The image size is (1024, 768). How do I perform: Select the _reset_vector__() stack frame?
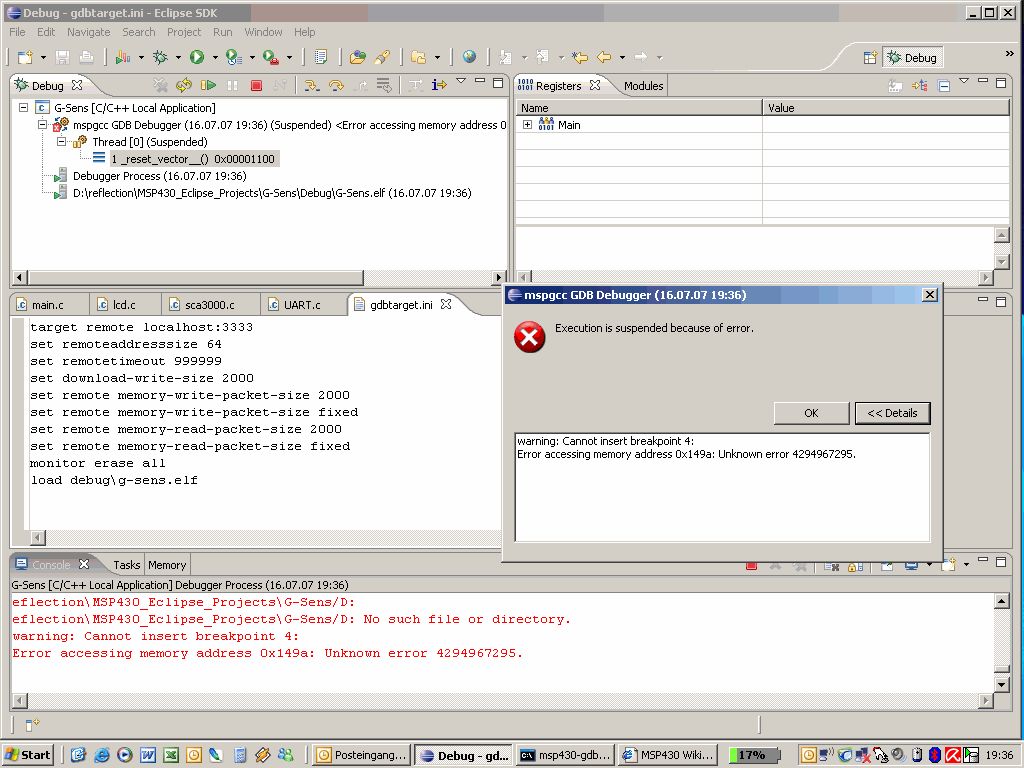(x=192, y=159)
